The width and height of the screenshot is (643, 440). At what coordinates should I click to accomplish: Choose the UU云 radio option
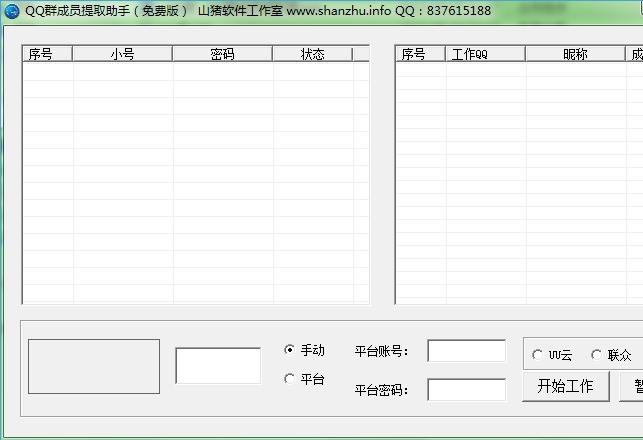[x=538, y=355]
